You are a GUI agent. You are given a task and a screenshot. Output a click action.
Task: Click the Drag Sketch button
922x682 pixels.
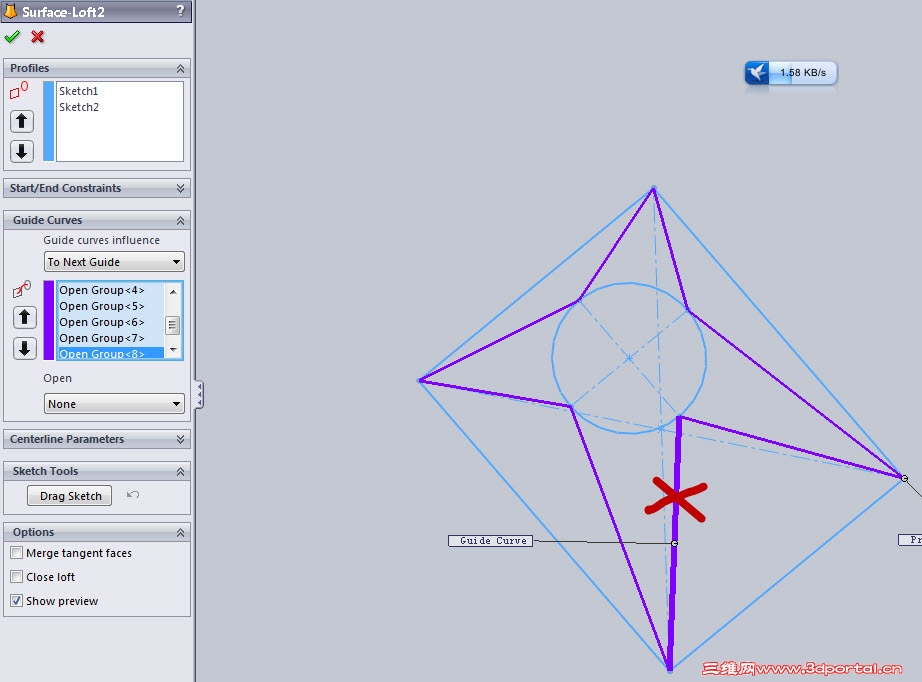click(70, 496)
